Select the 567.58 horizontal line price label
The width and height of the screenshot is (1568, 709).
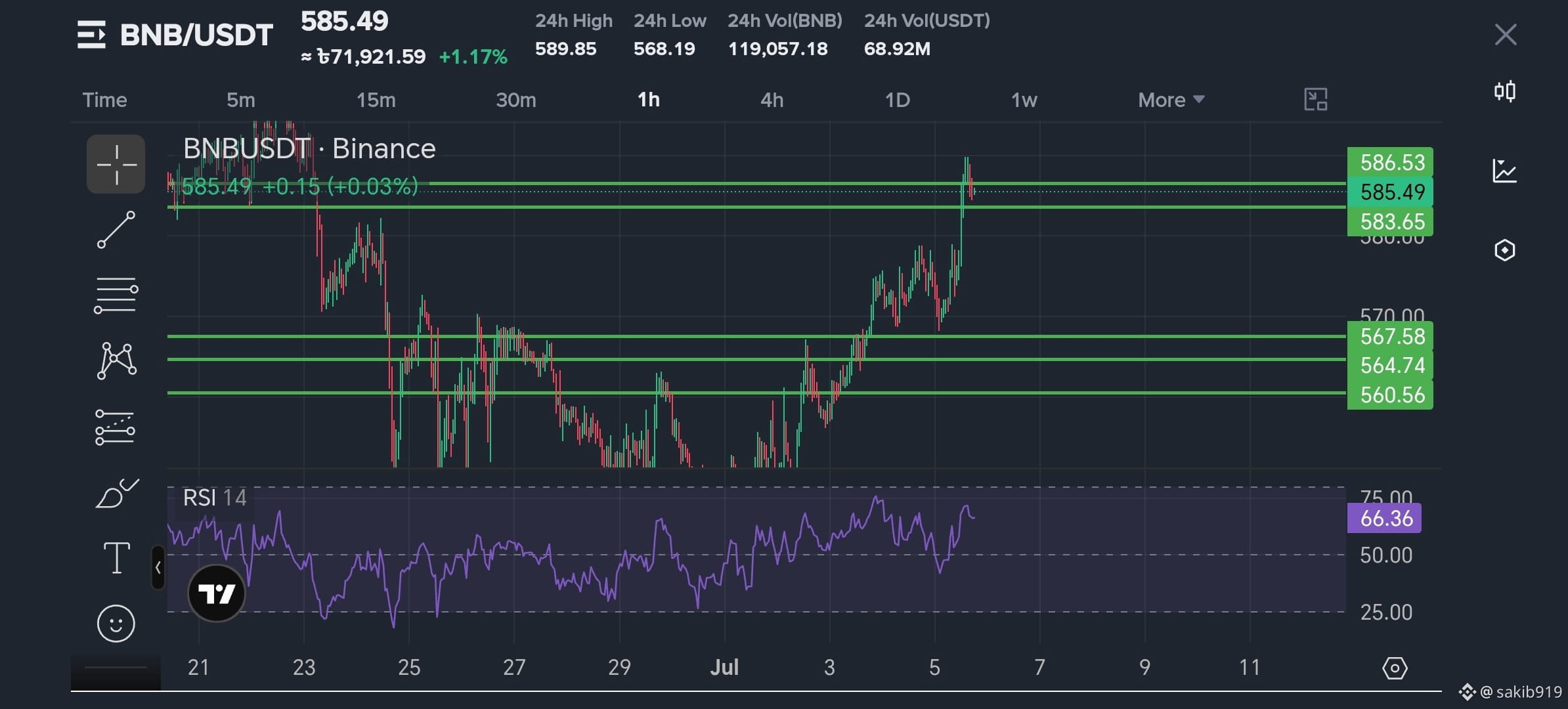coord(1390,336)
